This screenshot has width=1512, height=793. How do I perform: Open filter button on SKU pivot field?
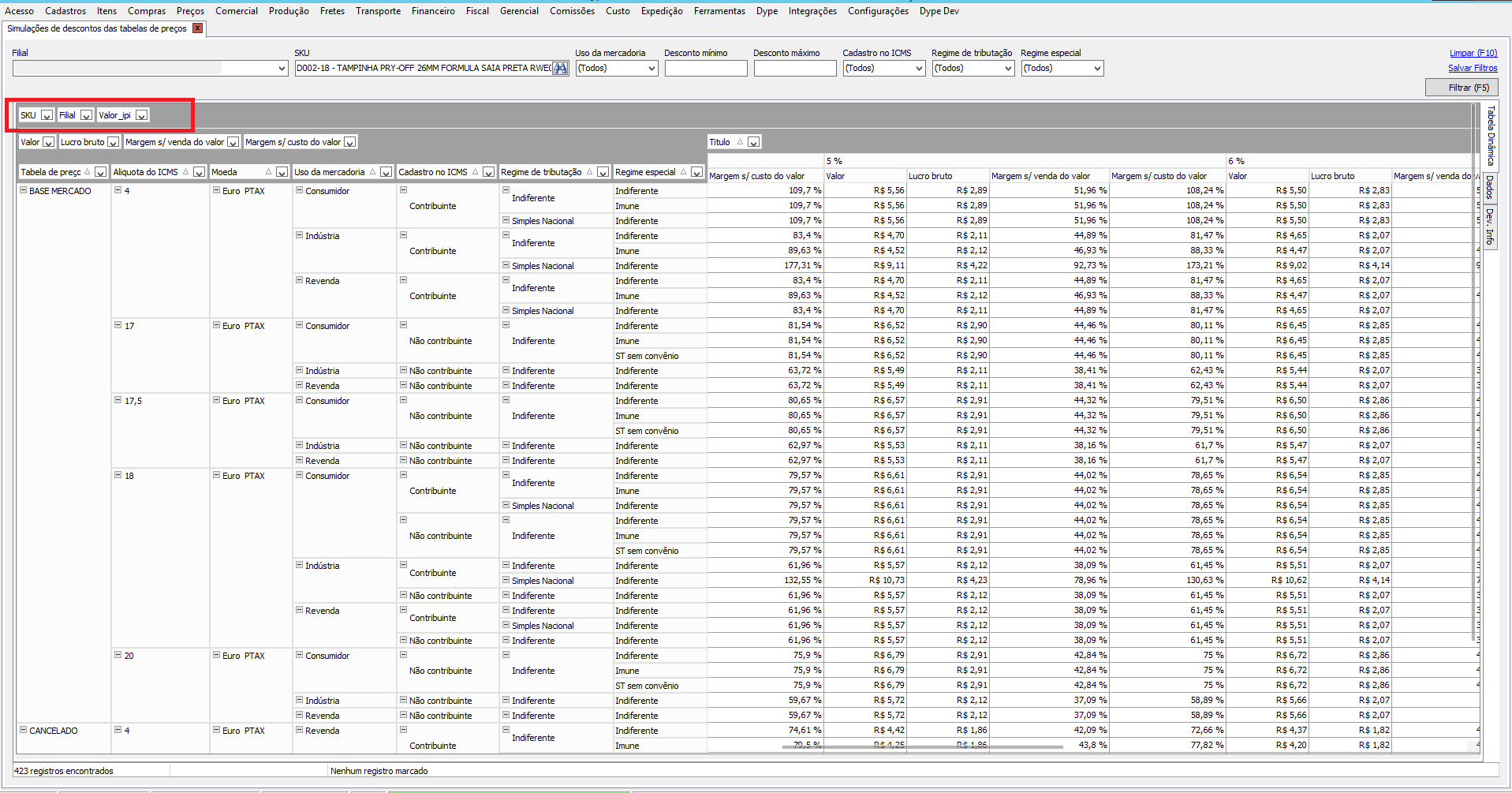coord(47,115)
